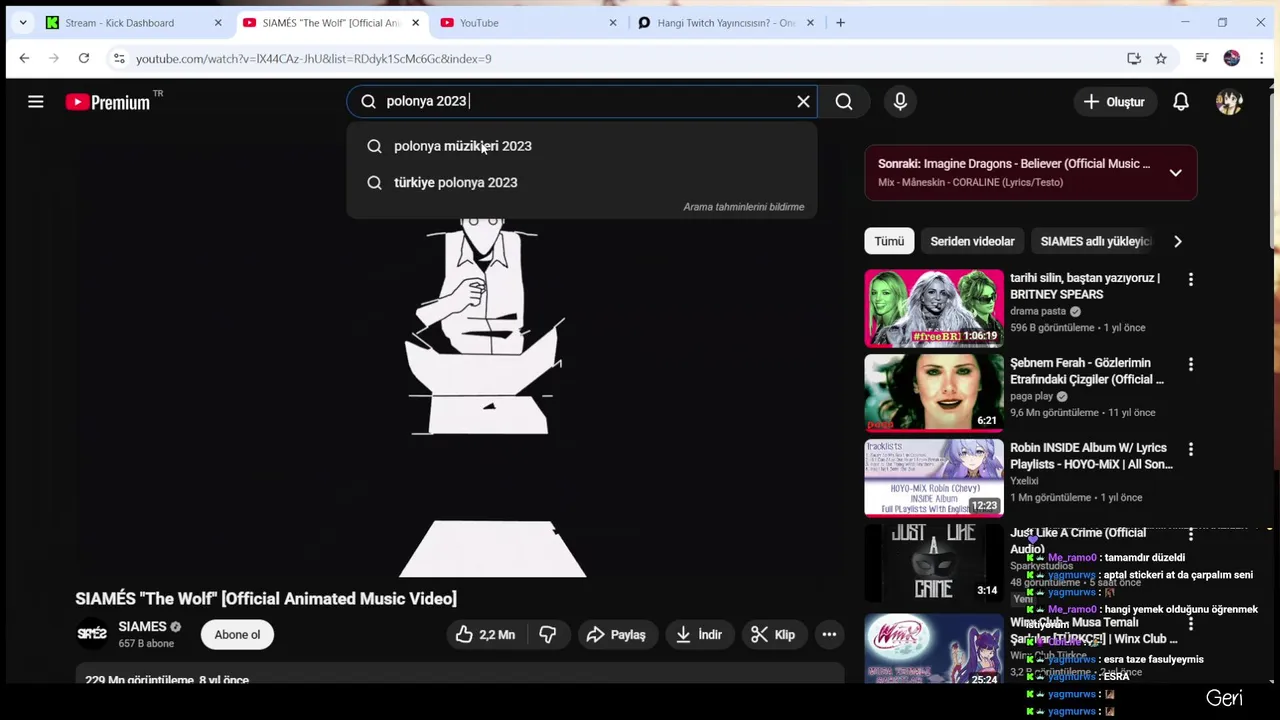Open media controls icon in toolbar
The height and width of the screenshot is (720, 1280).
(x=1202, y=58)
